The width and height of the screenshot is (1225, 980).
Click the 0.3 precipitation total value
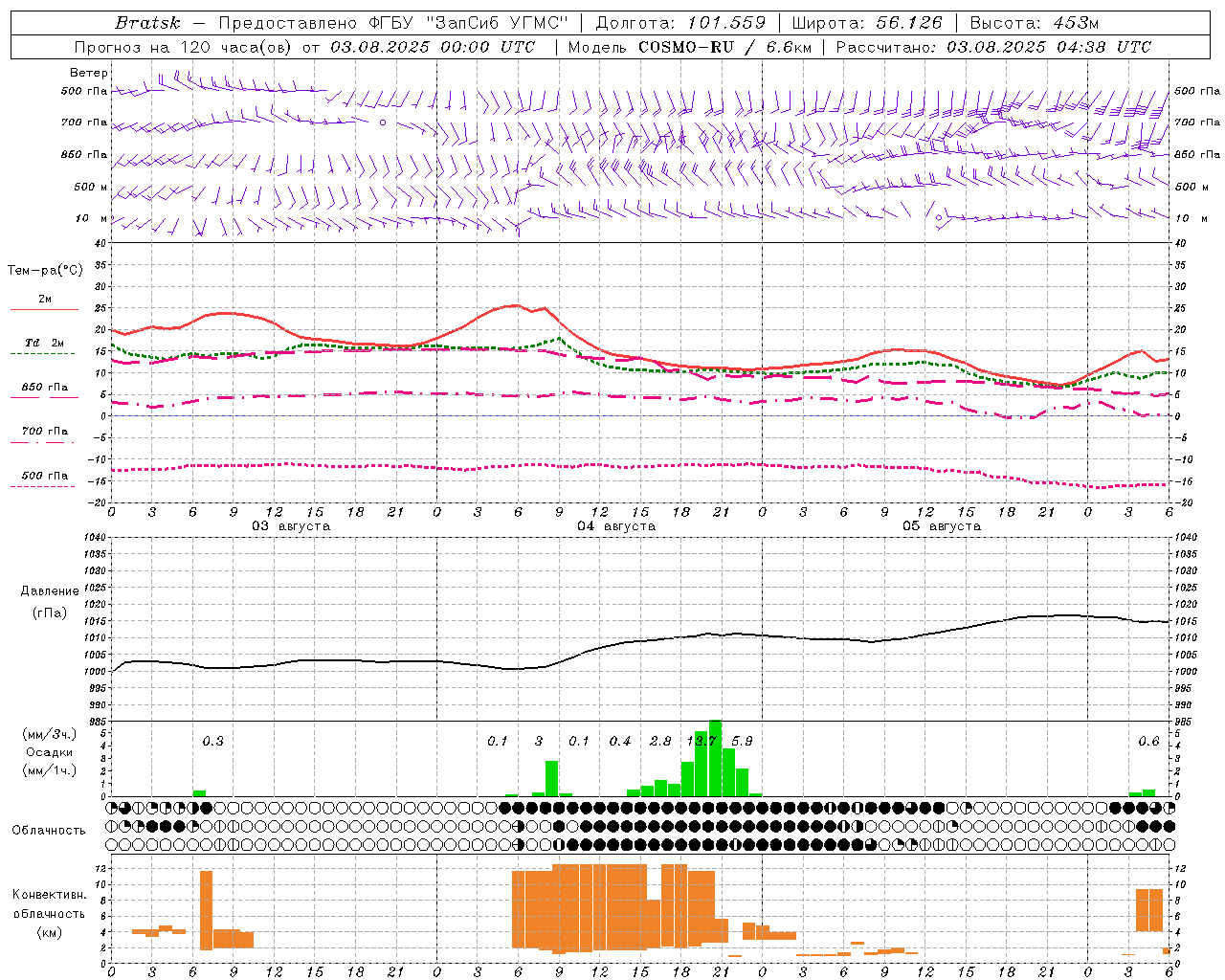212,742
